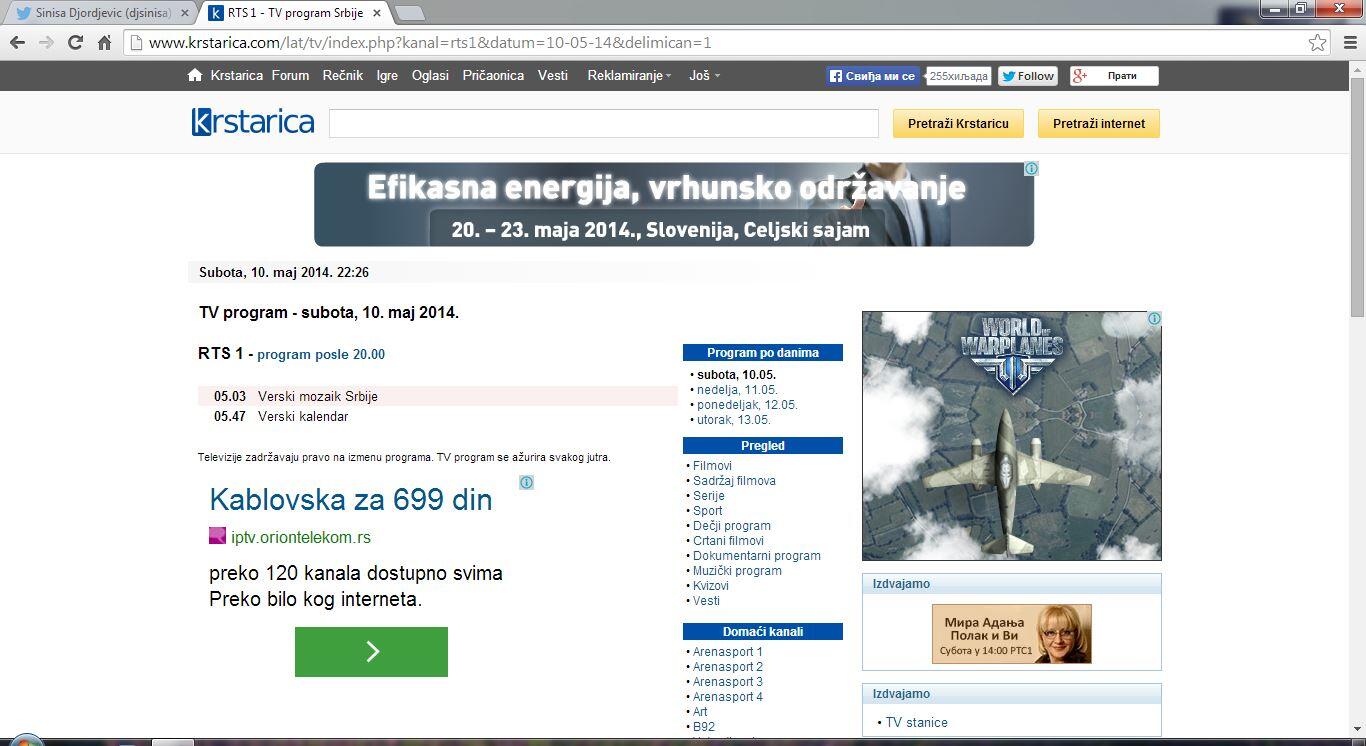1366x746 pixels.
Task: Open Pričaonica in the top navigation
Action: click(x=493, y=75)
